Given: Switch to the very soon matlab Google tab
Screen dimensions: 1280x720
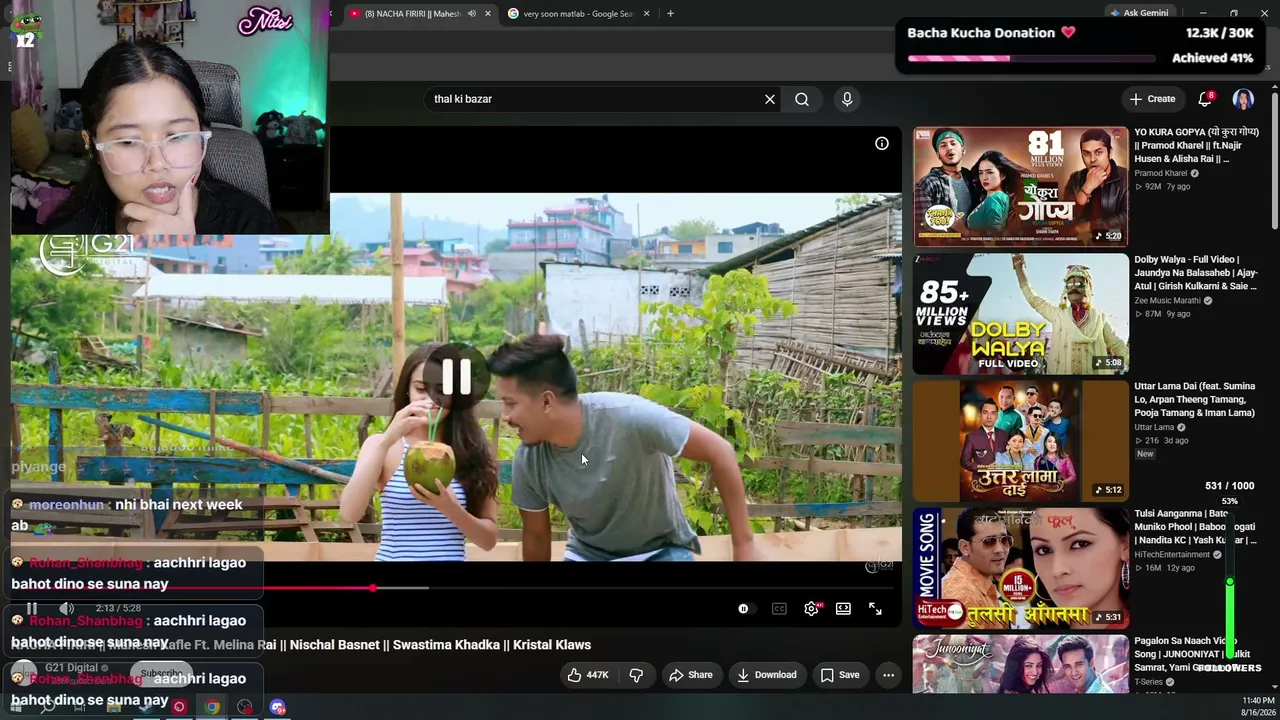Looking at the screenshot, I should 580,14.
